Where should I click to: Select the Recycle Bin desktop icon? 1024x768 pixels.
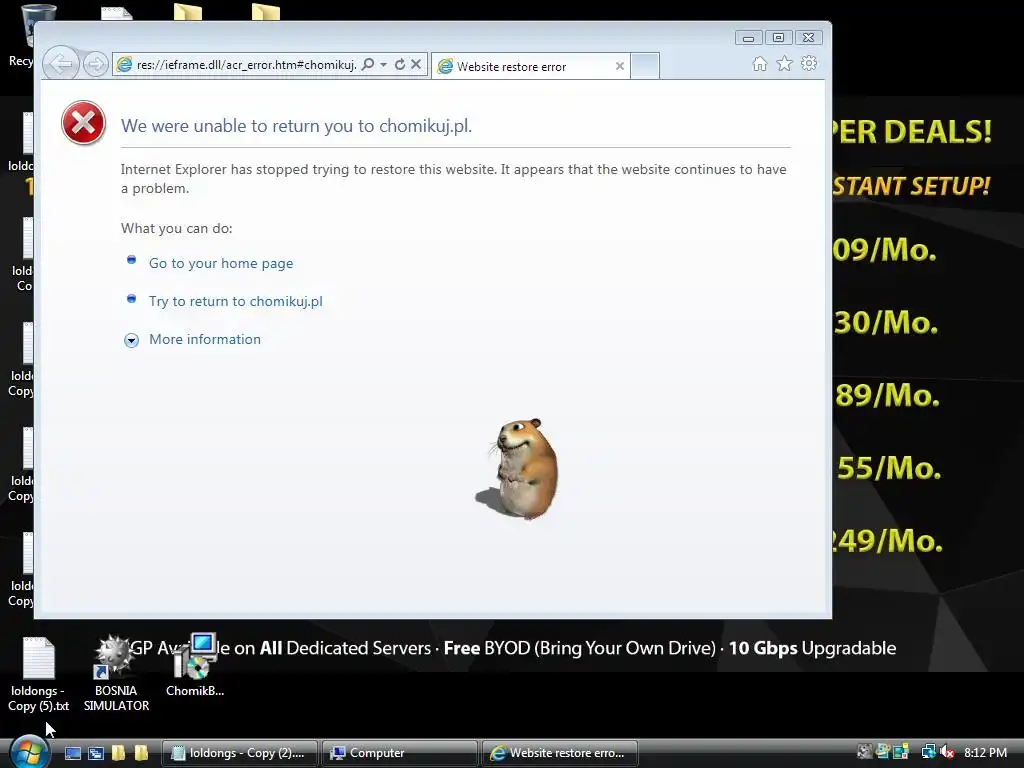24,36
